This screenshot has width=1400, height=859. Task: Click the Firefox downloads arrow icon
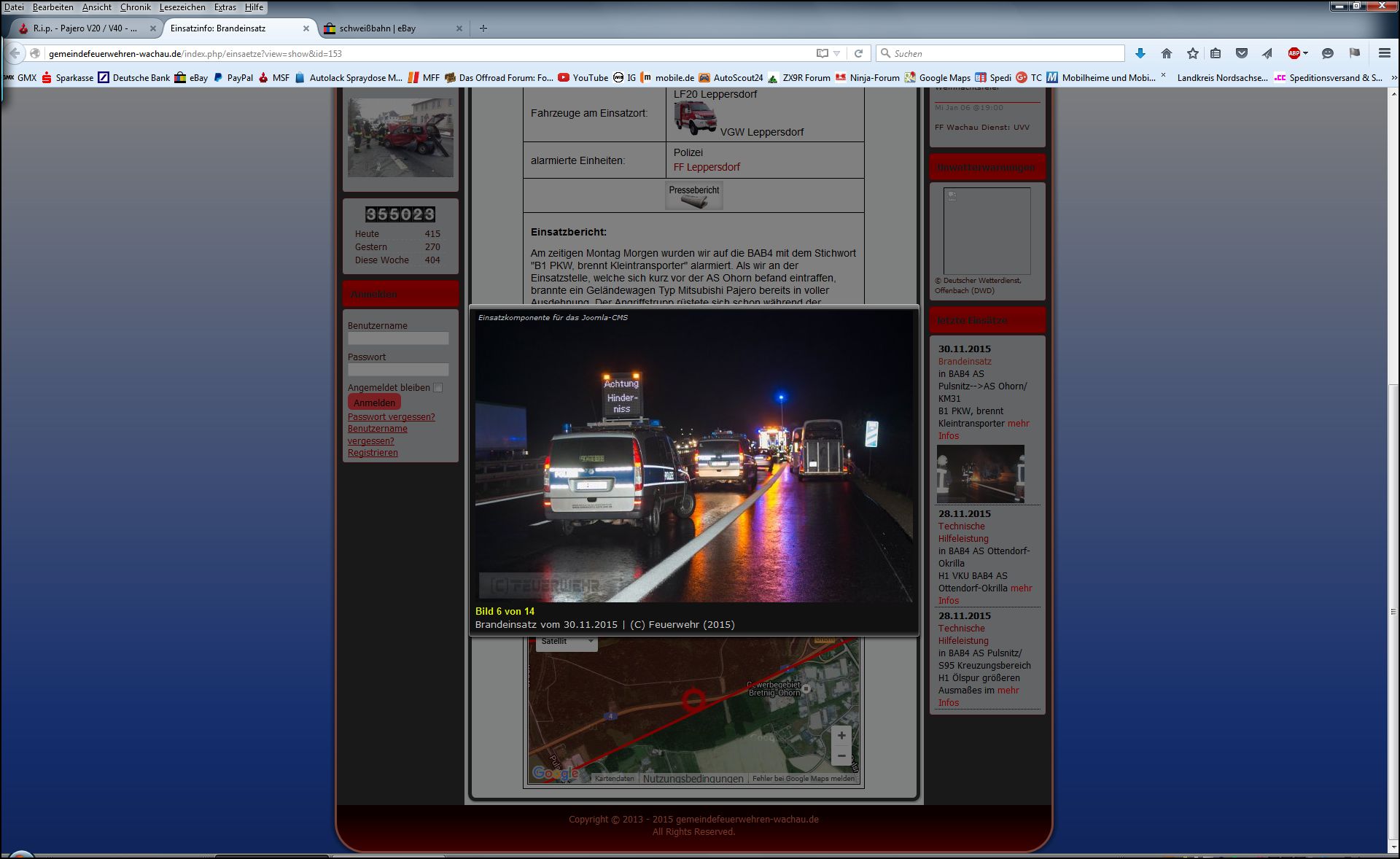point(1140,53)
